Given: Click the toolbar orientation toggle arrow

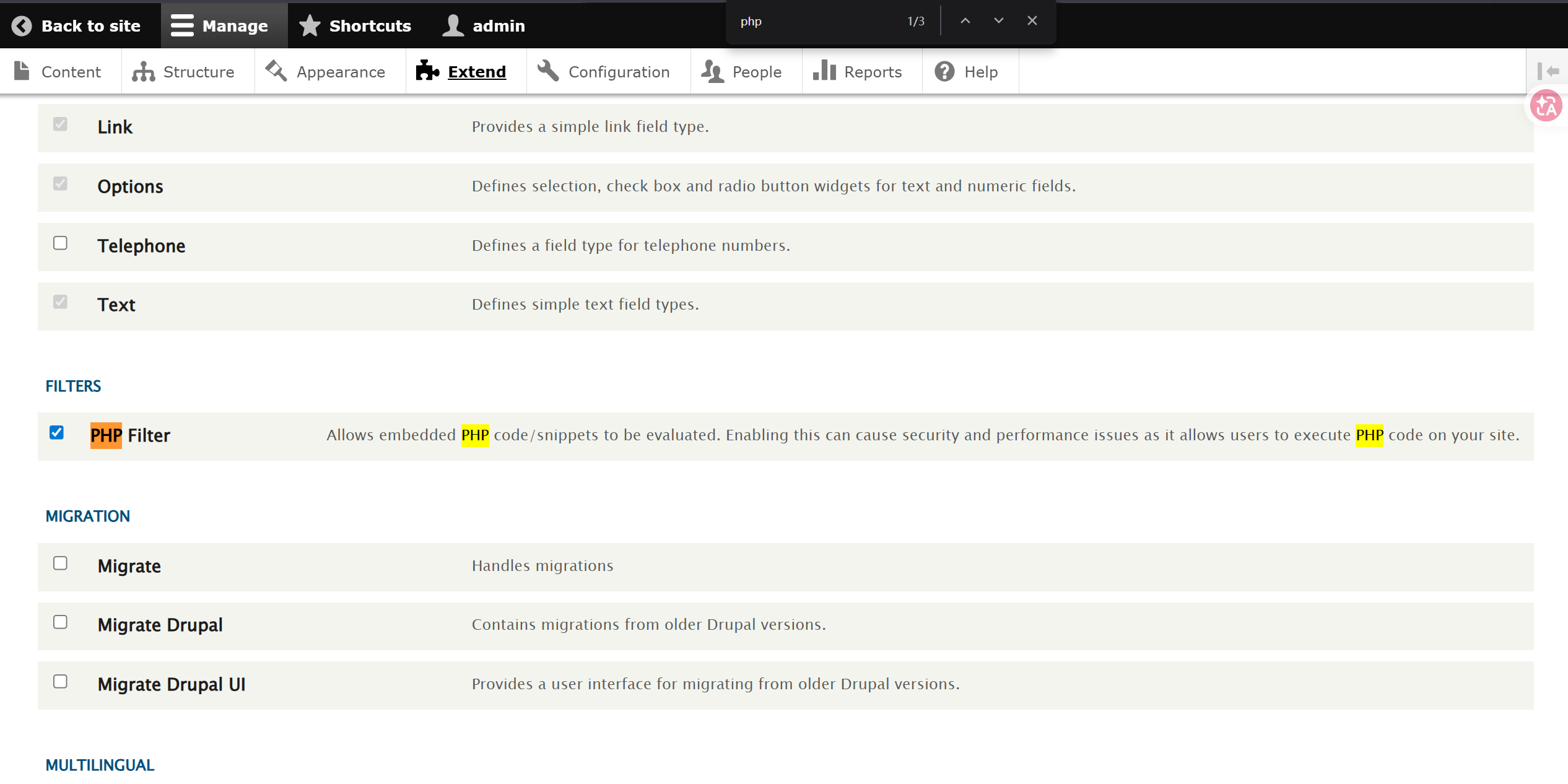Looking at the screenshot, I should (1548, 71).
